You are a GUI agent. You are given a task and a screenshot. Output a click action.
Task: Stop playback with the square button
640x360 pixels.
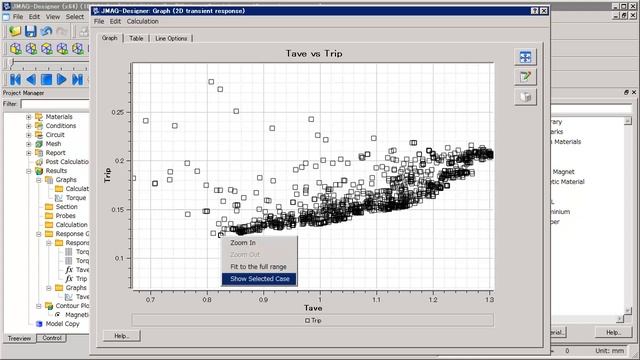pos(46,79)
